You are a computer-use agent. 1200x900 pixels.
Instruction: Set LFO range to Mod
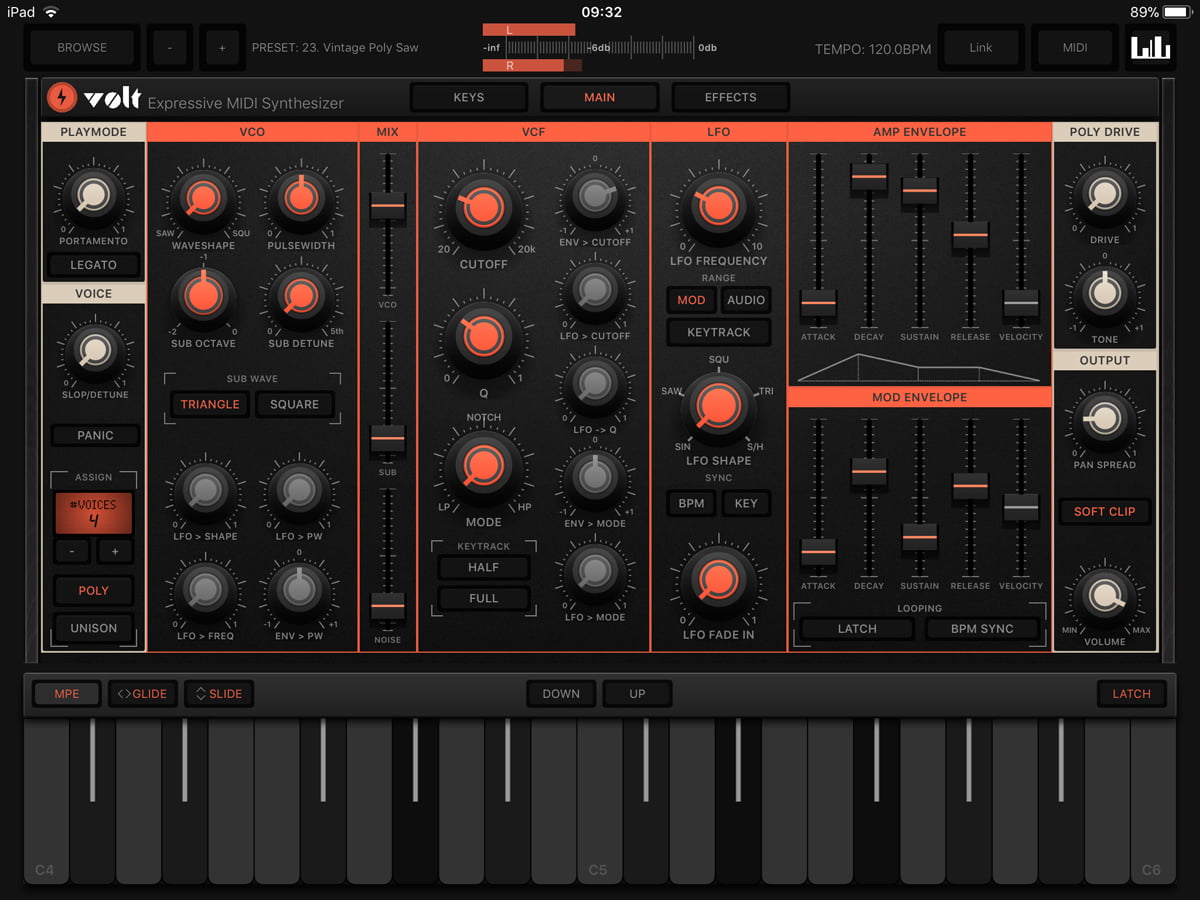[x=691, y=300]
